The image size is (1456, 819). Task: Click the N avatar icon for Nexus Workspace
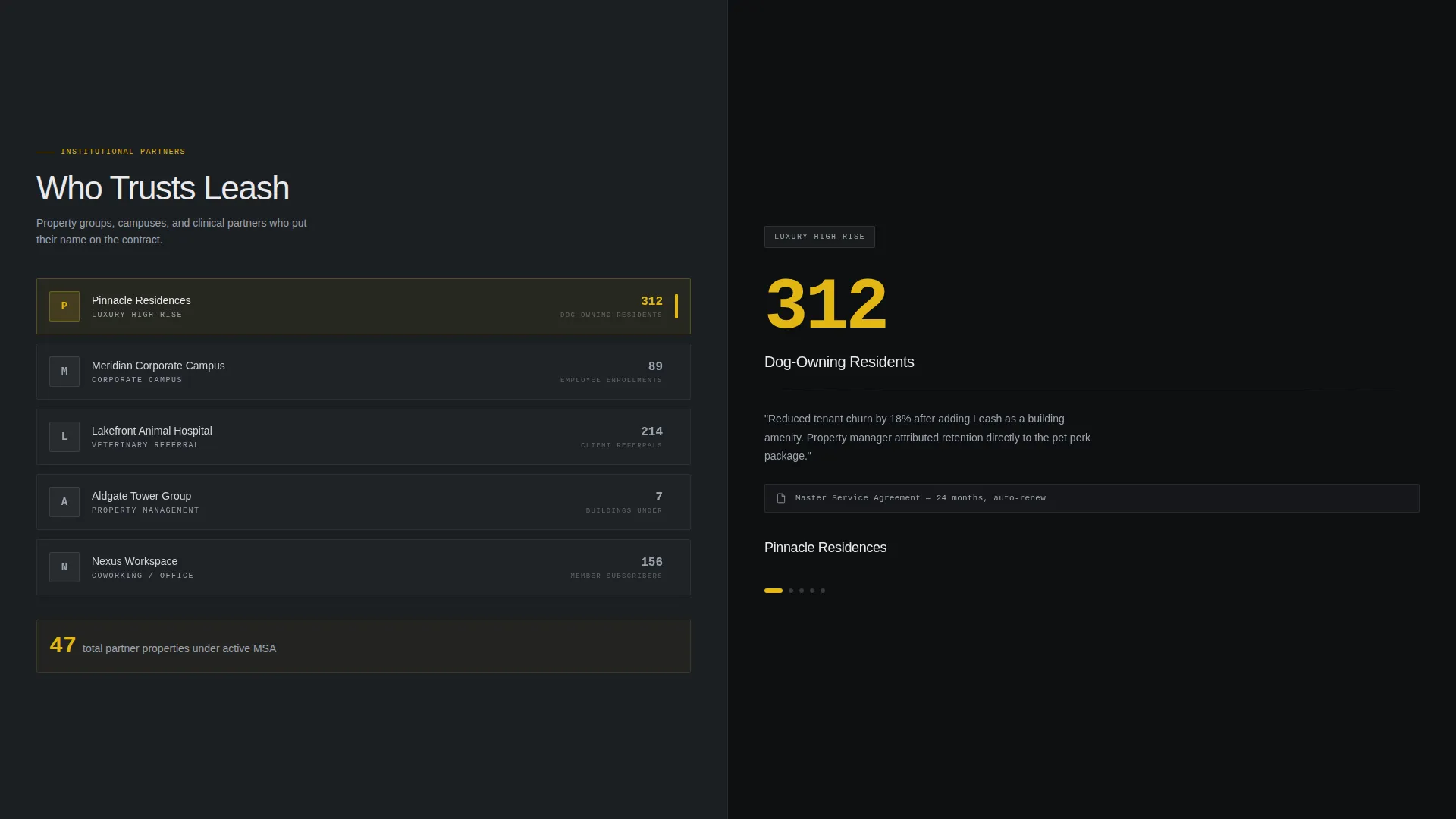[64, 567]
